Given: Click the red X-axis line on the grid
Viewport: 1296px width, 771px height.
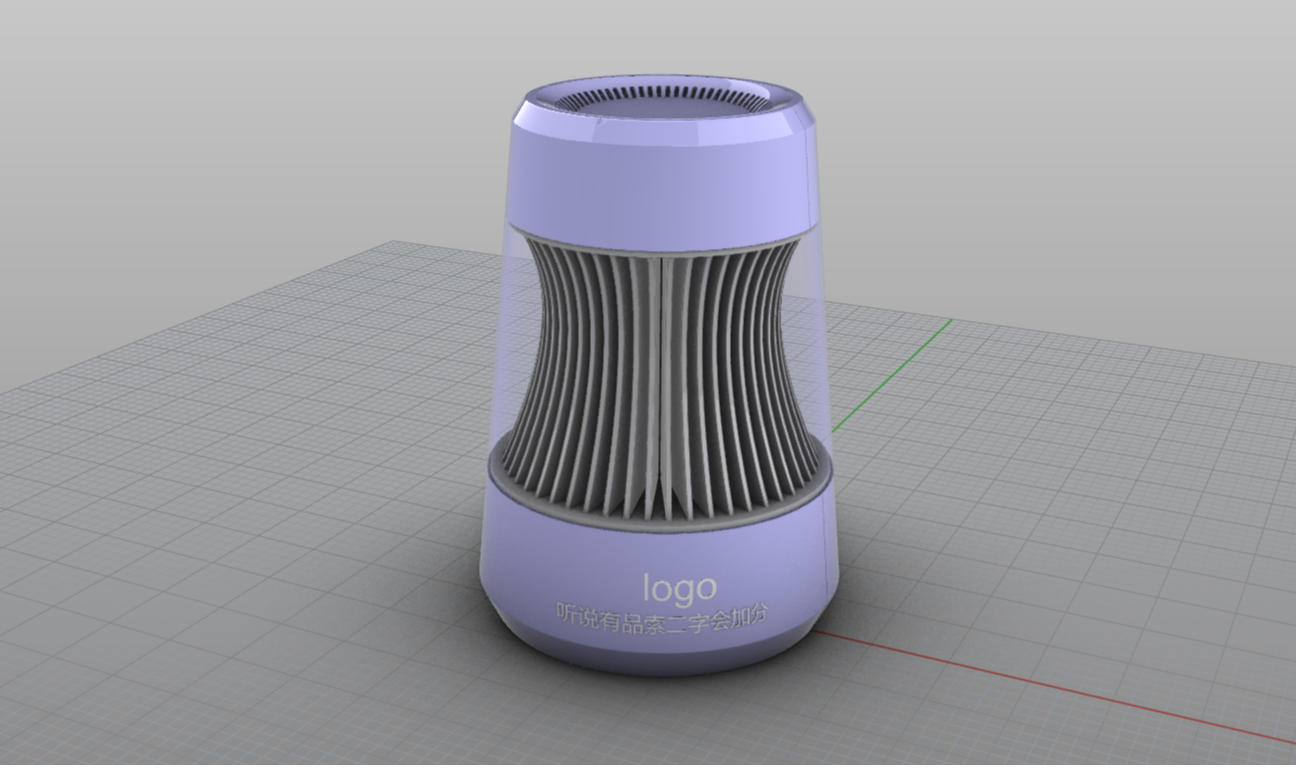Looking at the screenshot, I should 1050,690.
